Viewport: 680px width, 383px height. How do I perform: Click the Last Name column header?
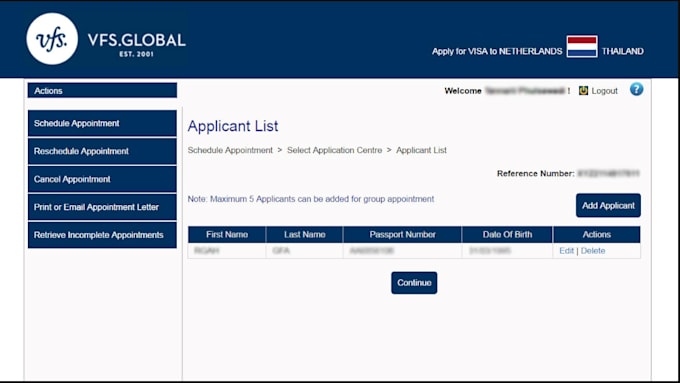pyautogui.click(x=304, y=234)
